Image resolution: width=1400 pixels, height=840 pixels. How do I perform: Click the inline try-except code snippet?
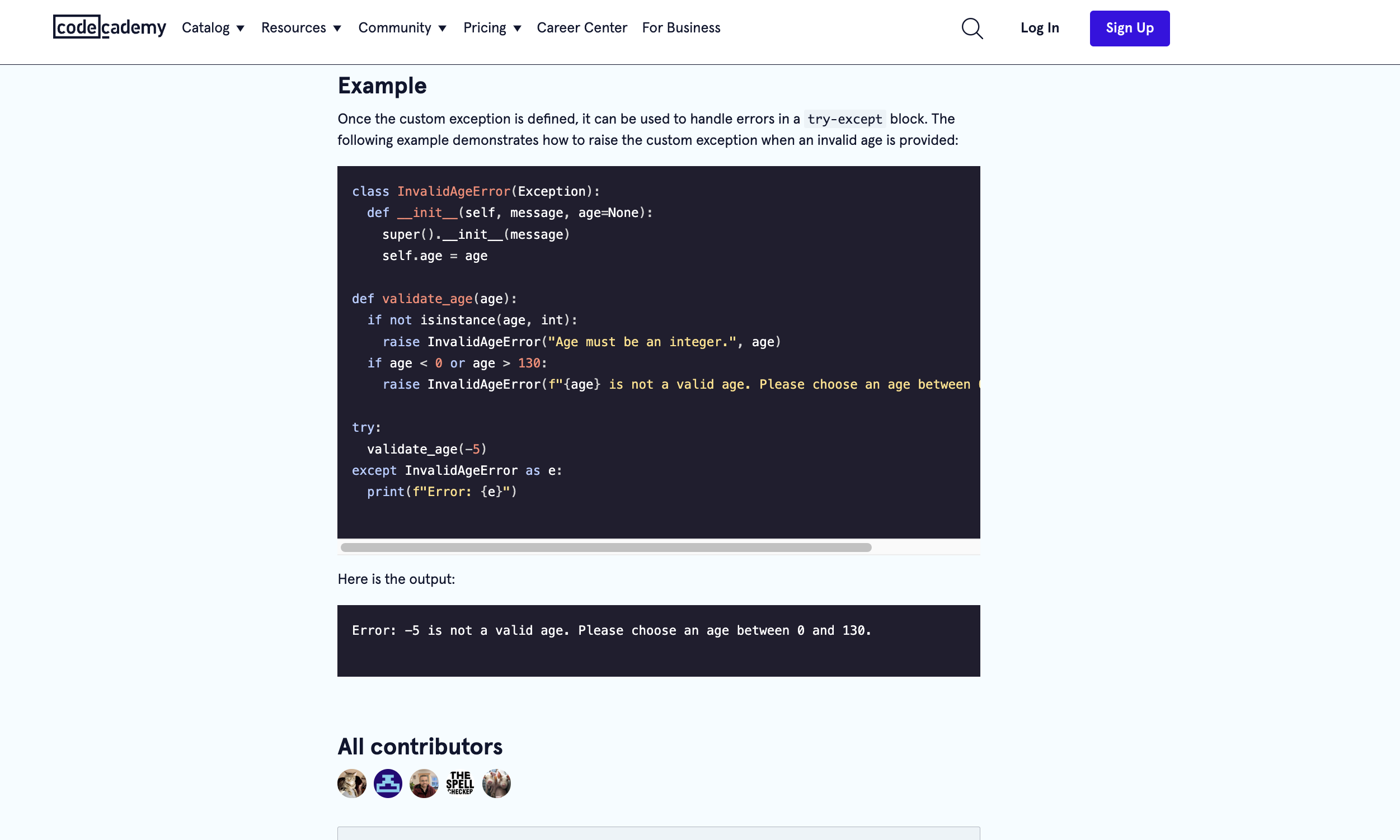(x=844, y=119)
